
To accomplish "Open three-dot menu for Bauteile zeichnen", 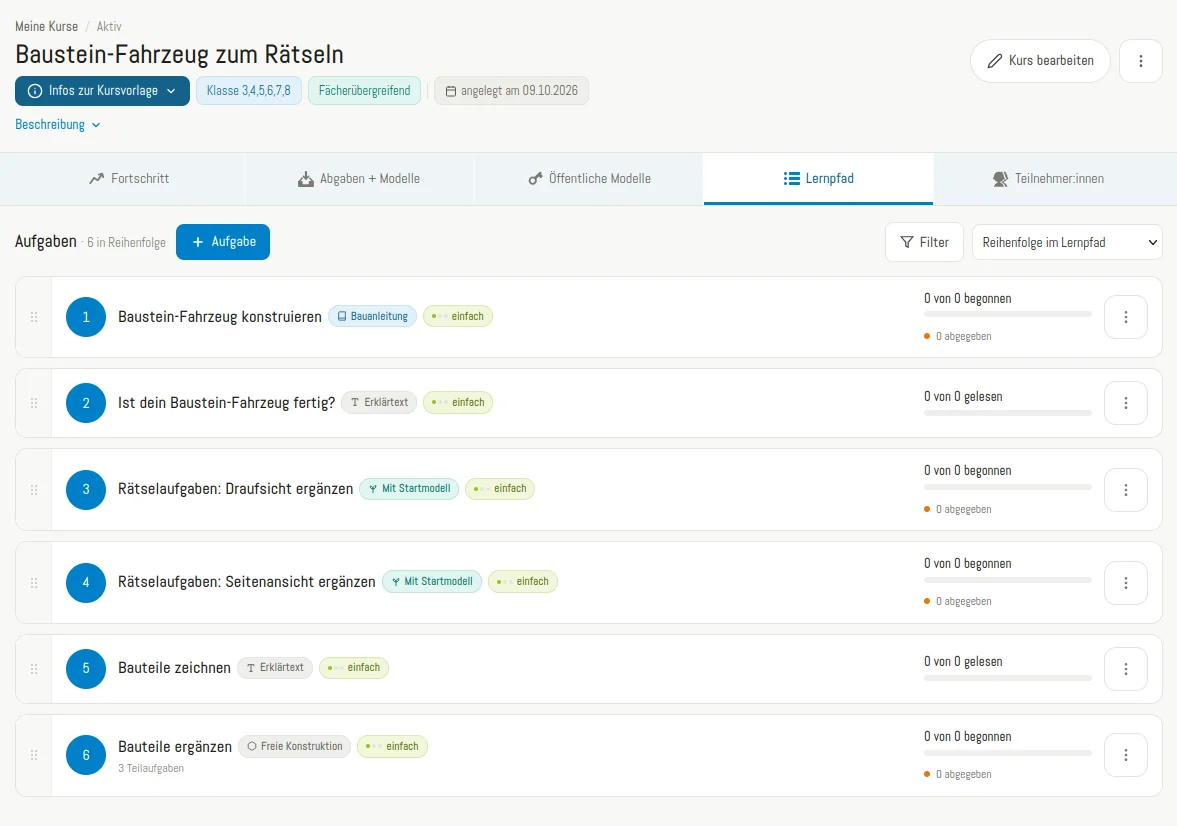I will click(x=1125, y=669).
